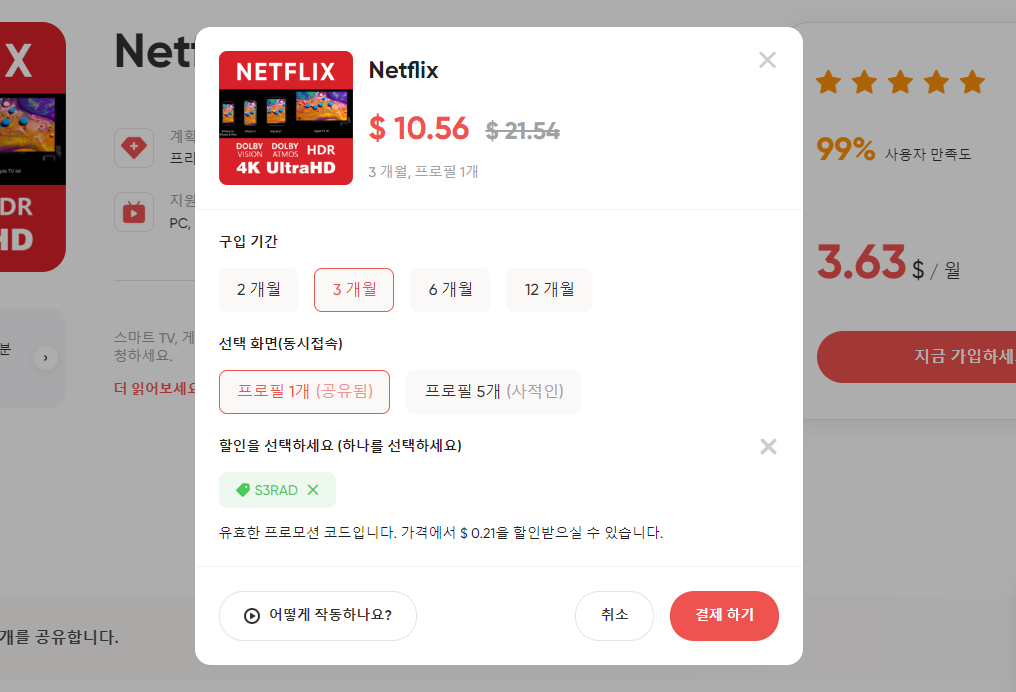
Task: Click the Netflix title in the dialog
Action: [x=403, y=70]
